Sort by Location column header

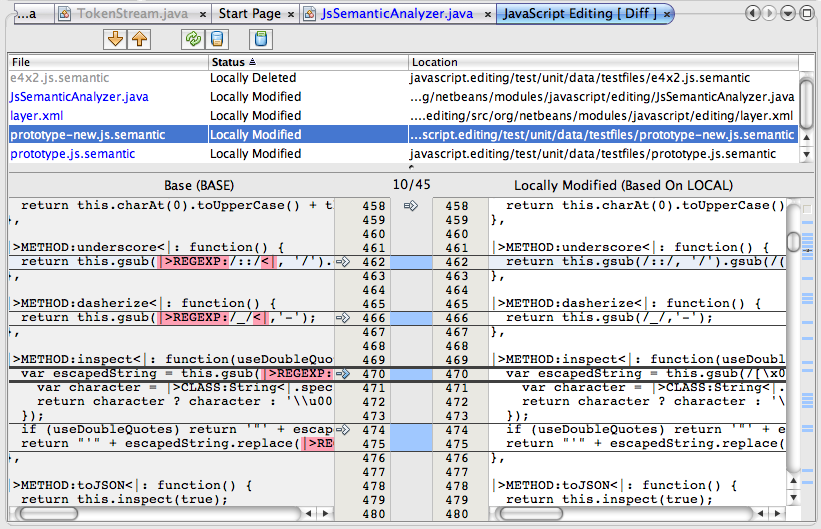(x=603, y=62)
